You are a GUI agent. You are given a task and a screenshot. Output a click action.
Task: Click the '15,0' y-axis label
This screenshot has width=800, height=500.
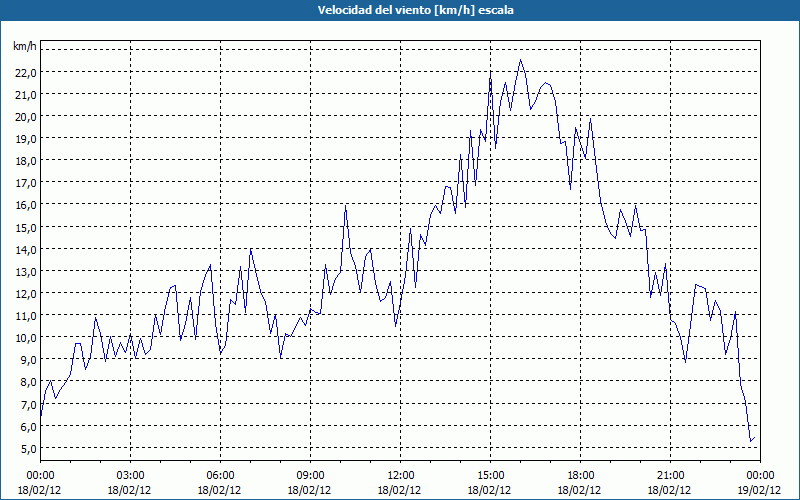26,228
